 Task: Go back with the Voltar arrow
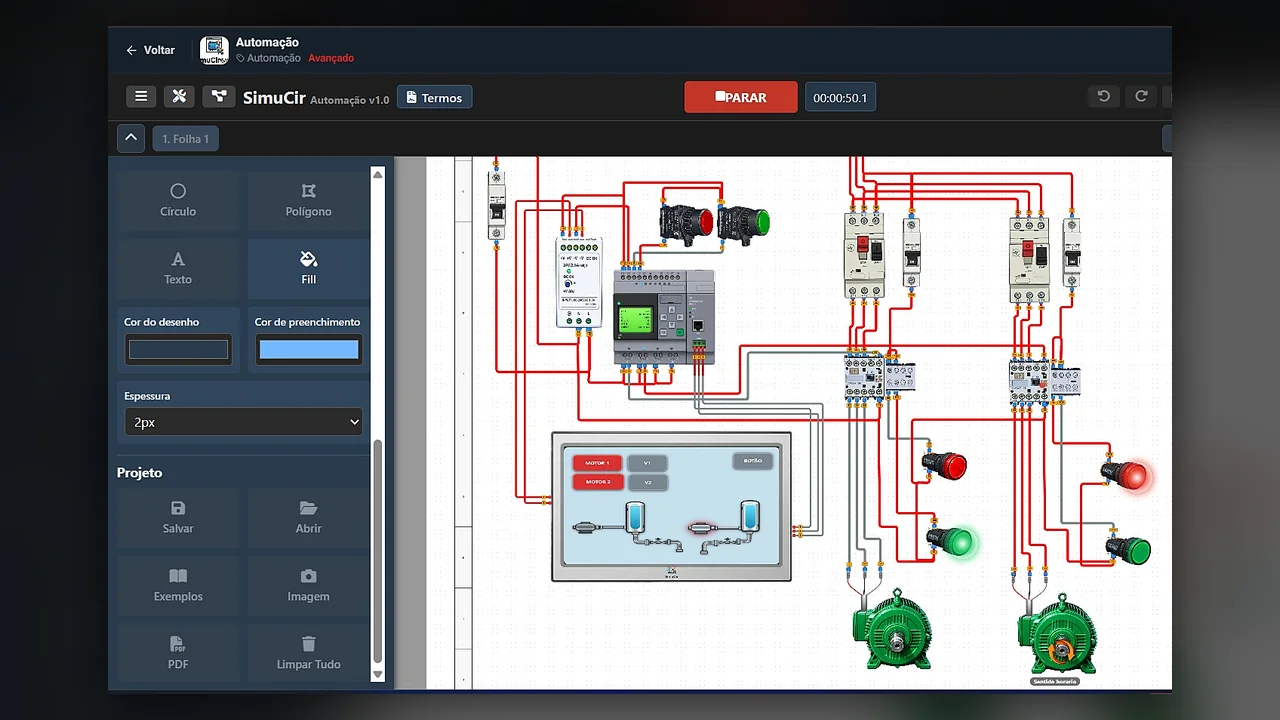click(150, 50)
